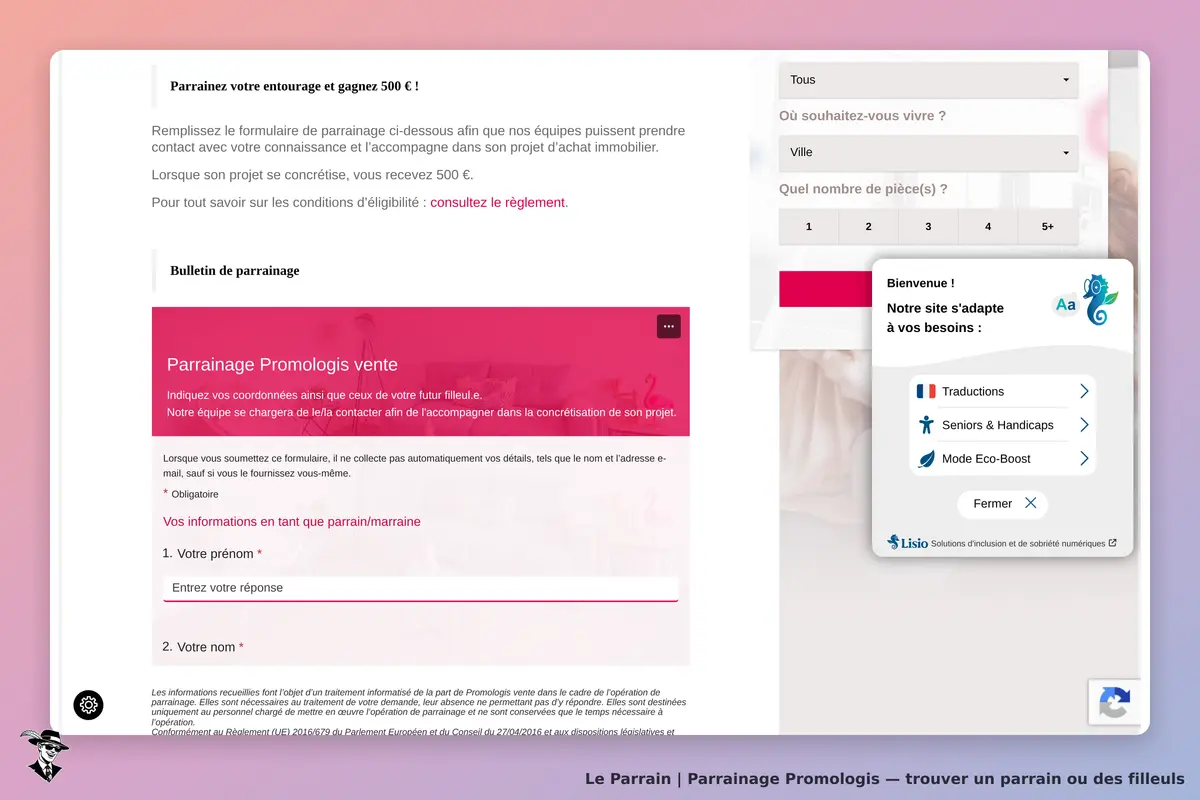The image size is (1200, 800).
Task: Click the Seniors & Handicaps label
Action: [x=998, y=425]
